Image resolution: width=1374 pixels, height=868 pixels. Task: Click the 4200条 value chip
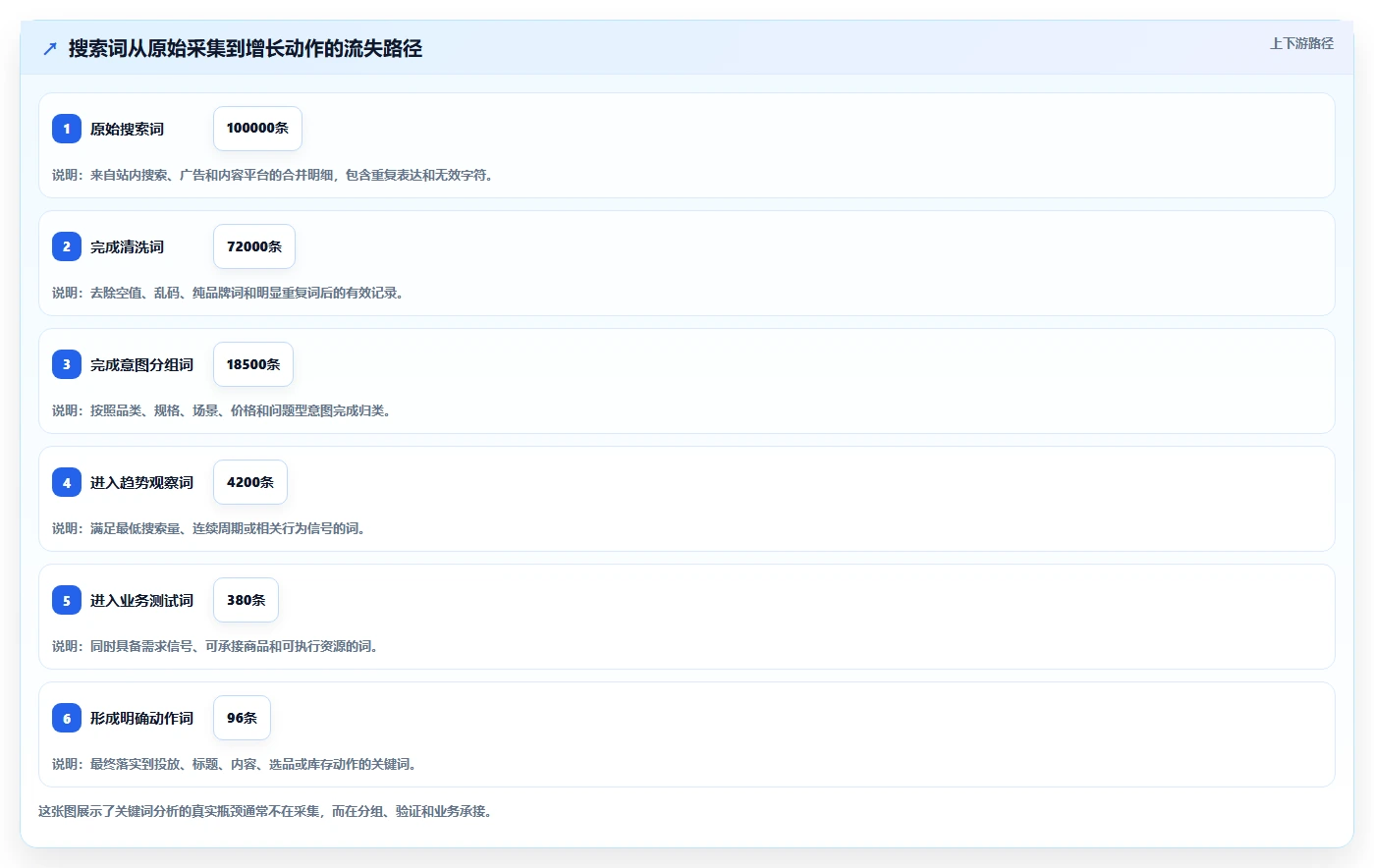[250, 482]
